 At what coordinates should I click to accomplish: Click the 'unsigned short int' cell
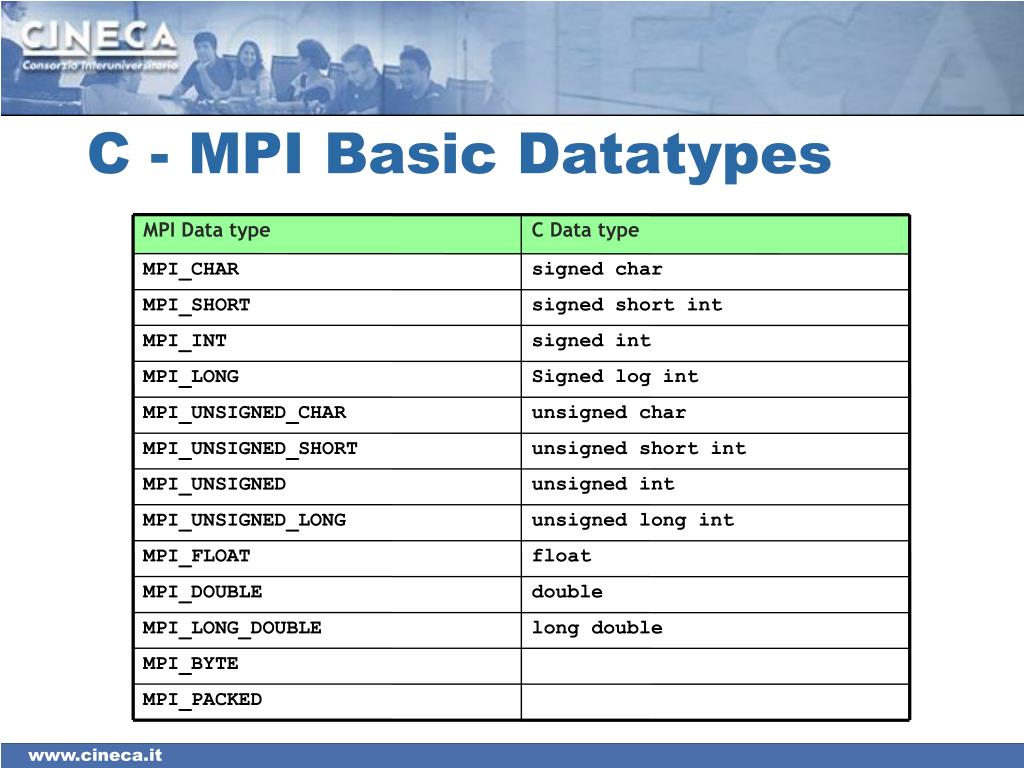[715, 451]
